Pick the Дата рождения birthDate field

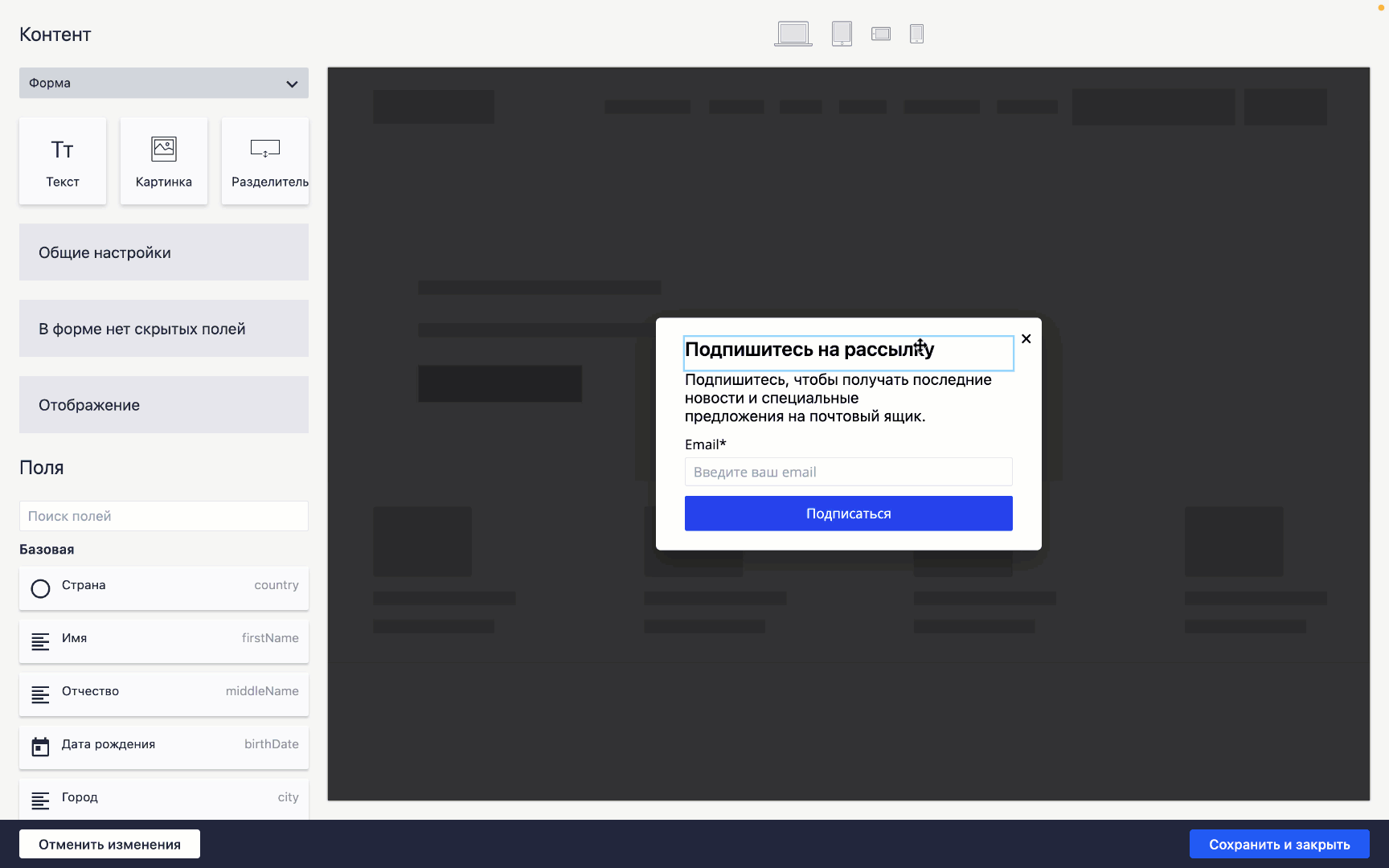point(164,747)
